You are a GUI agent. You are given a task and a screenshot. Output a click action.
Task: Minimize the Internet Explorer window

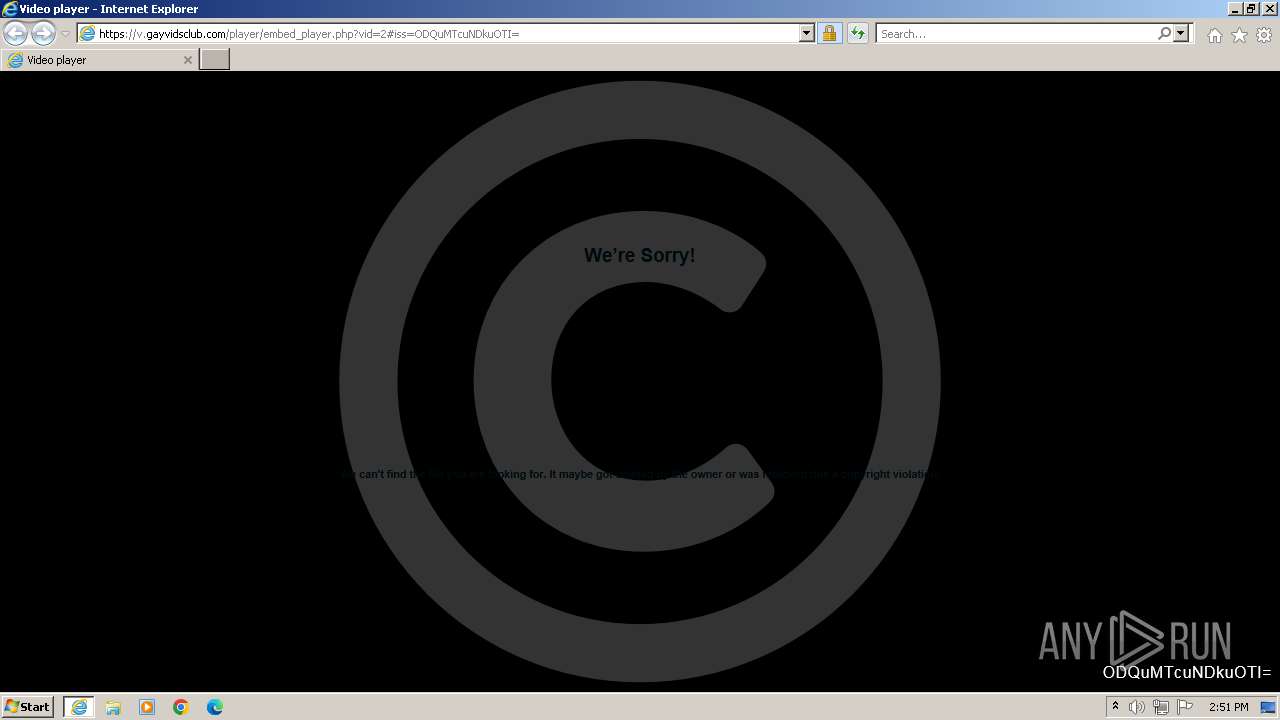tap(1236, 9)
